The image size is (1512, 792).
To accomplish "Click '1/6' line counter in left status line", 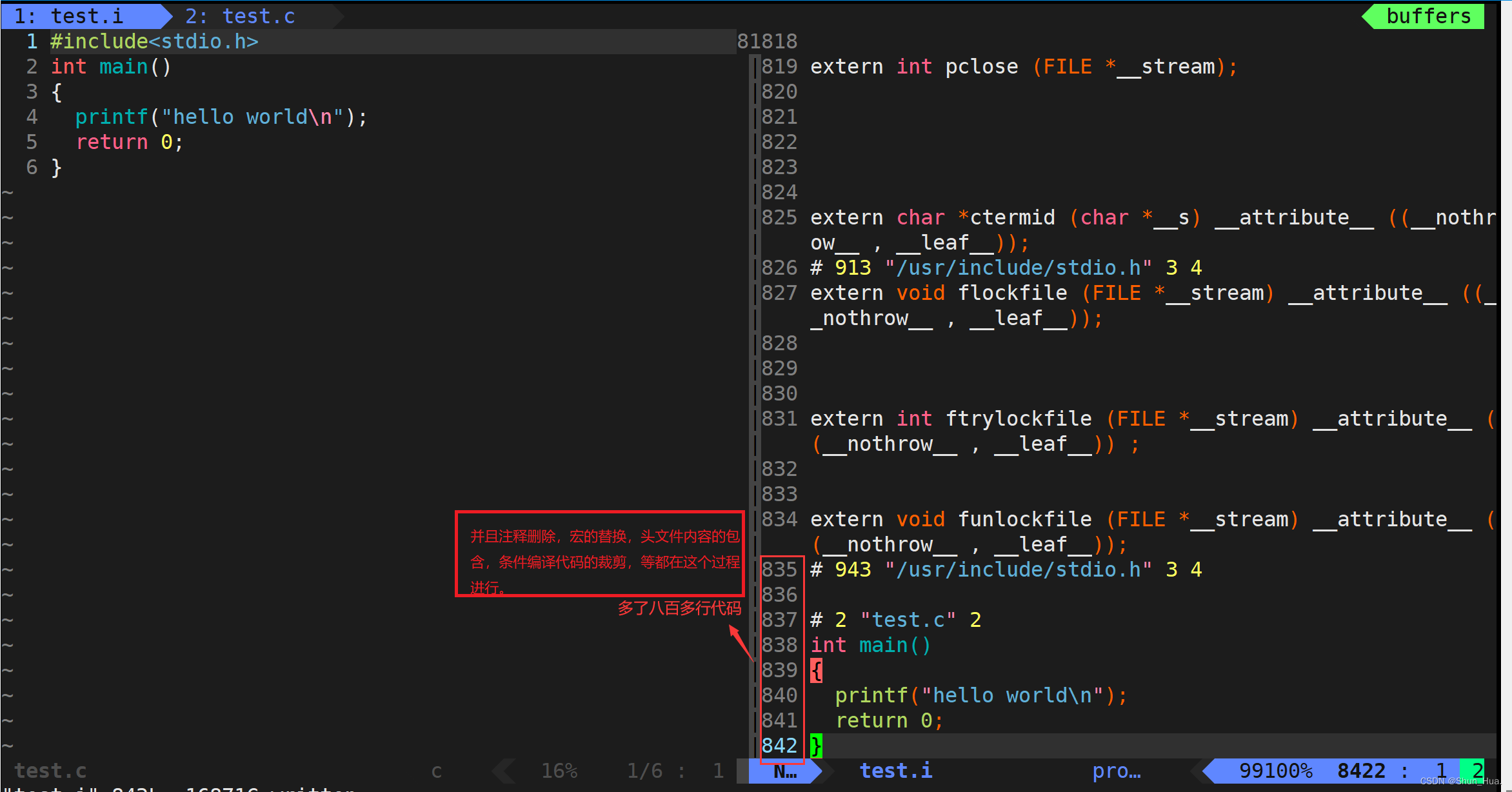I will [x=645, y=771].
